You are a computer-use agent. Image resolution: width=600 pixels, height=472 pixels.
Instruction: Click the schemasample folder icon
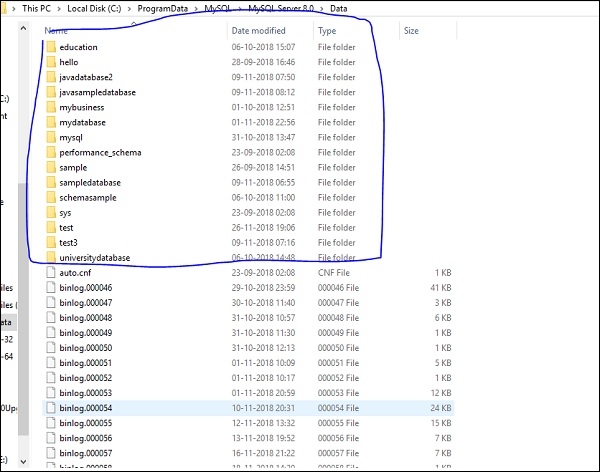51,198
